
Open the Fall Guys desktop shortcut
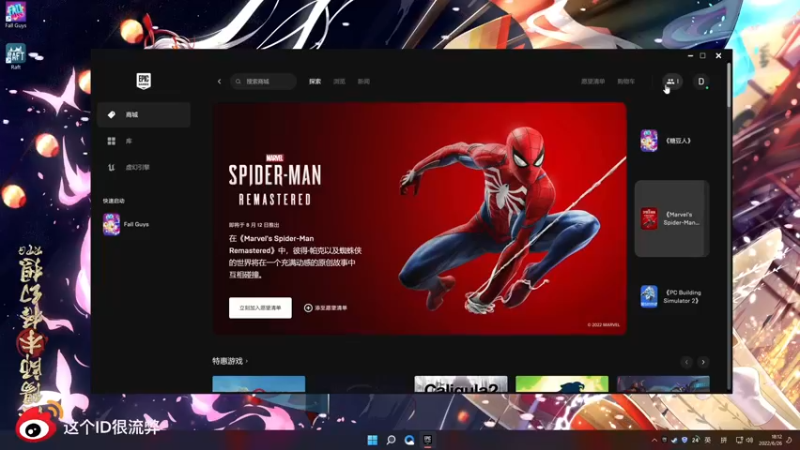point(16,15)
